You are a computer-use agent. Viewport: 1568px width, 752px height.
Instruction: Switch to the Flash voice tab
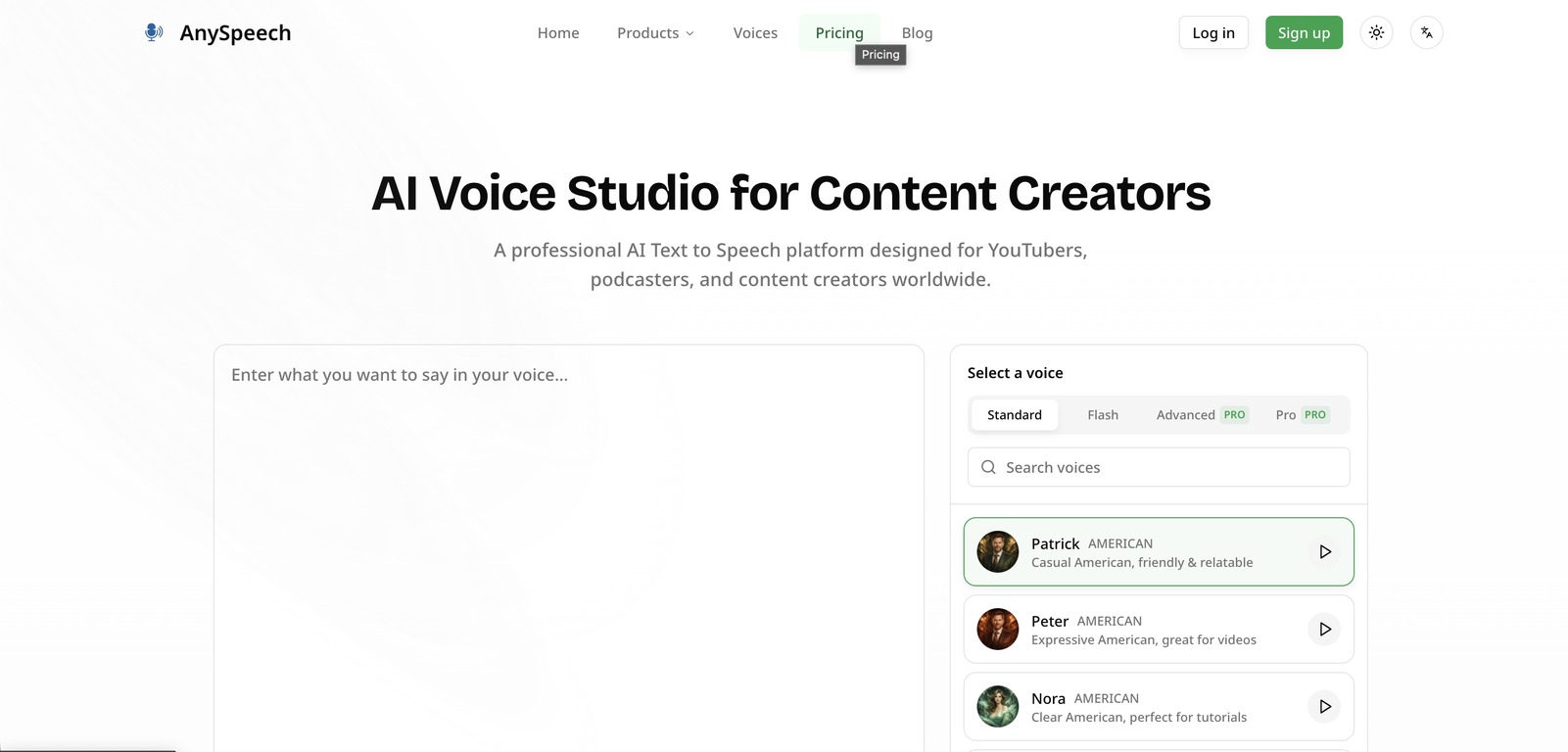[1102, 415]
